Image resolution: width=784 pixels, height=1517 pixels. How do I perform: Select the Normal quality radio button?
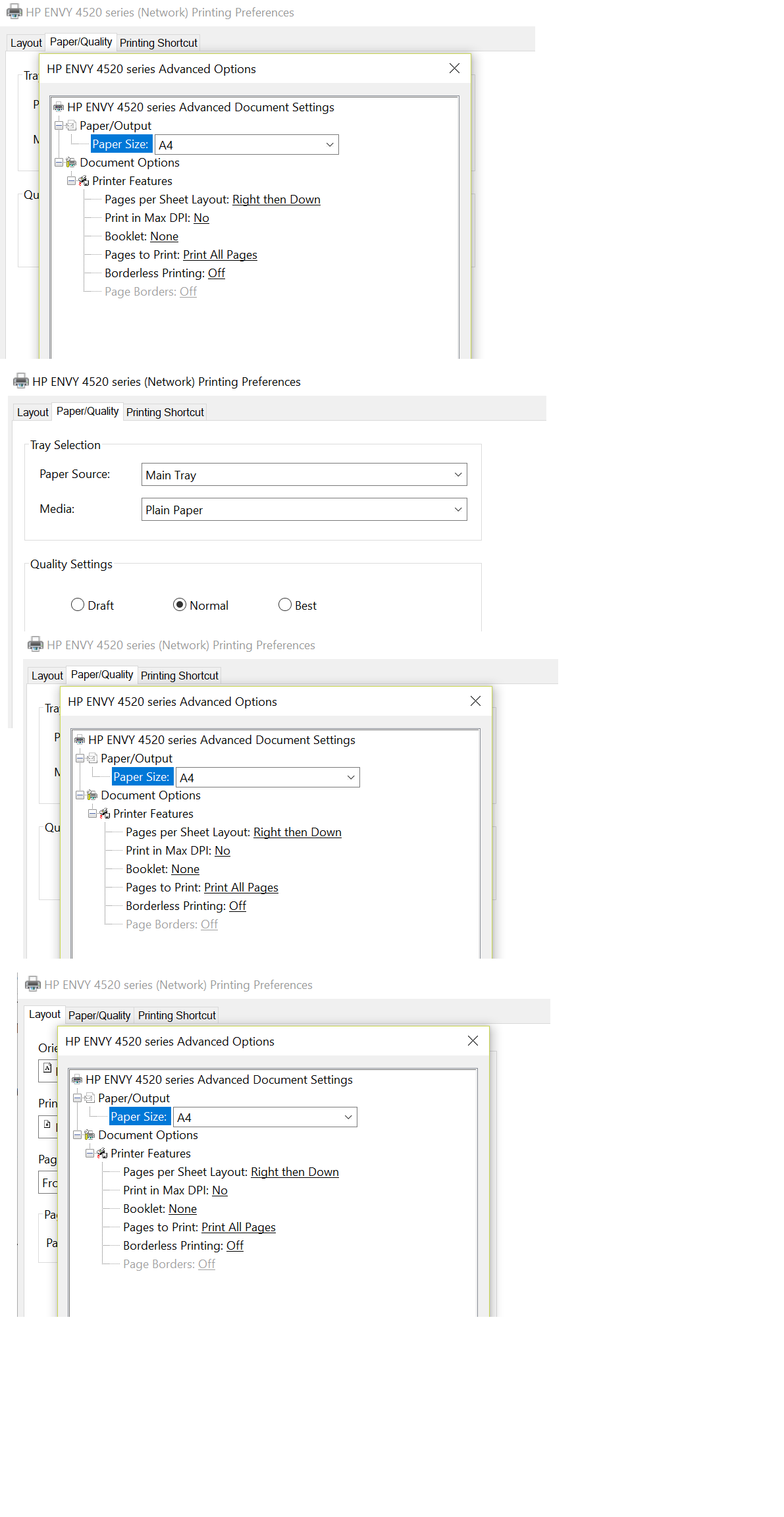[x=180, y=604]
